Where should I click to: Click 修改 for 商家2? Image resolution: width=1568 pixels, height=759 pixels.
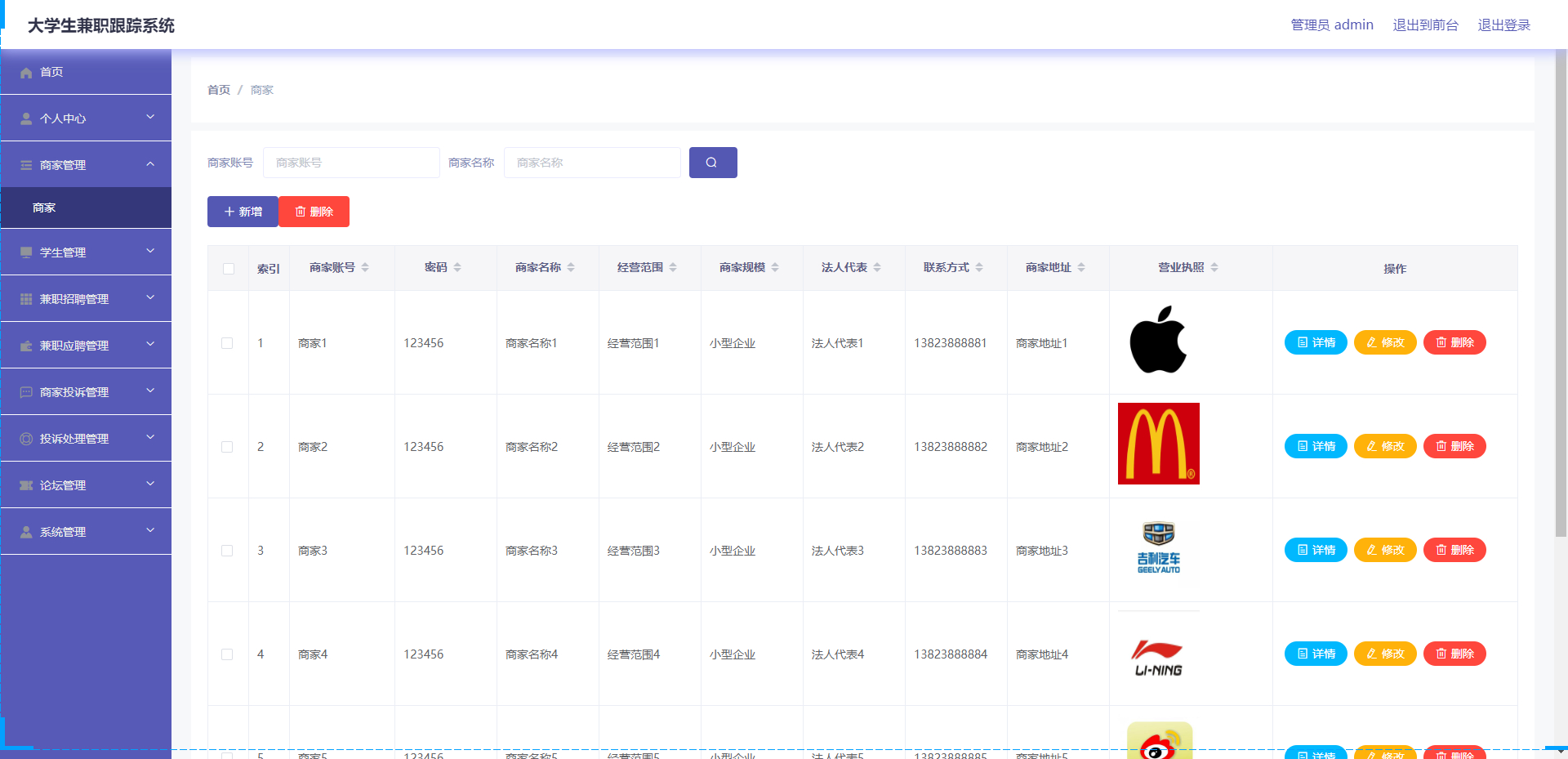click(x=1385, y=446)
